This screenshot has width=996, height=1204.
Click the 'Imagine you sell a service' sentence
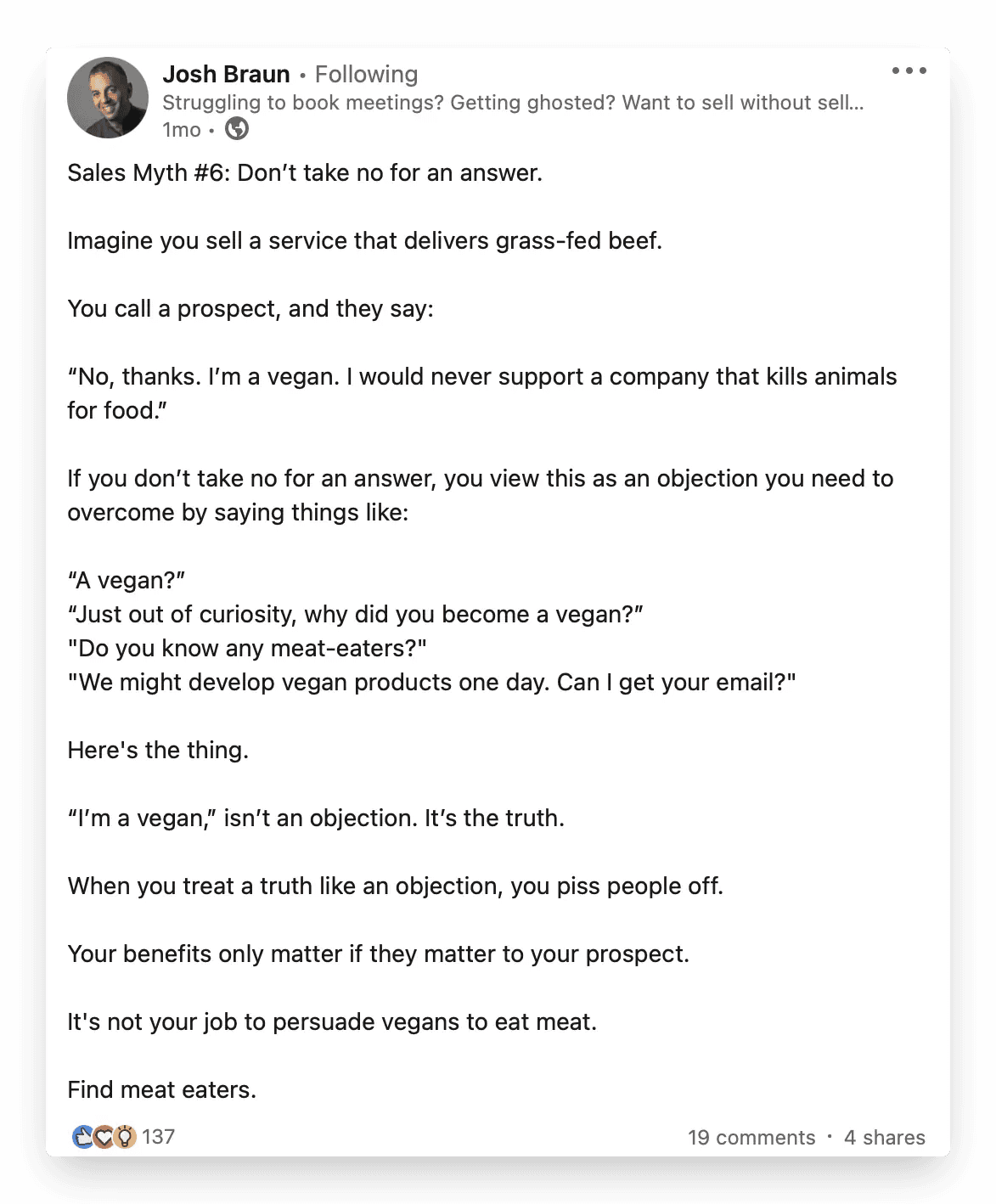coord(364,241)
